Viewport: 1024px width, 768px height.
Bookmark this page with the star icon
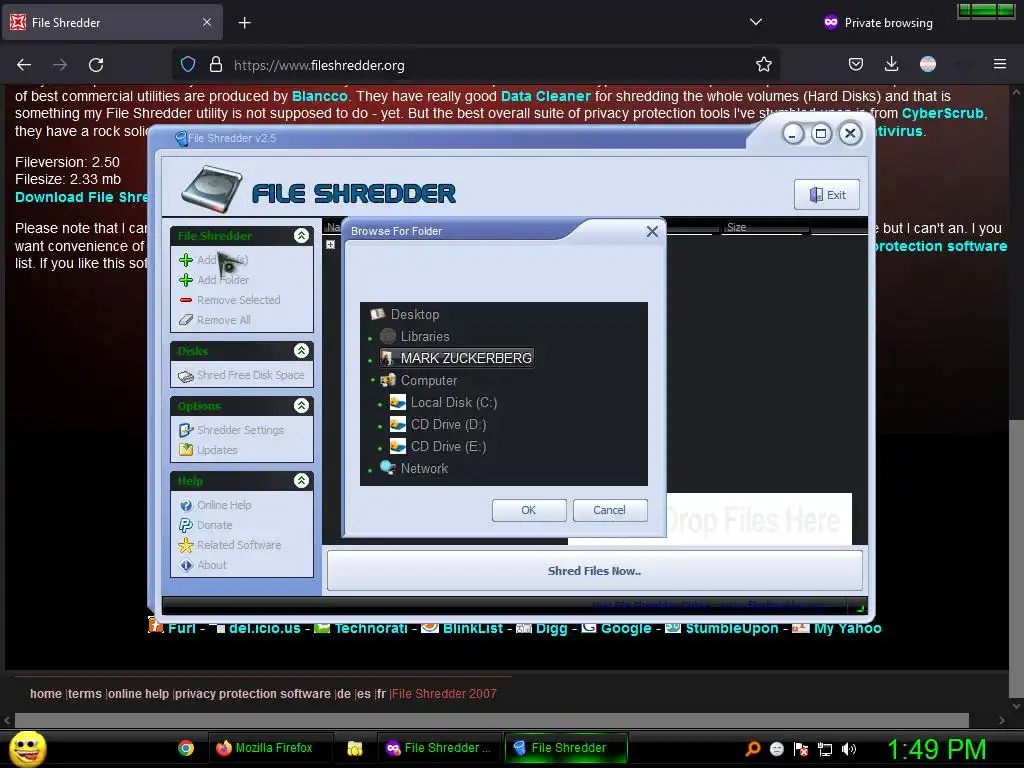[763, 65]
